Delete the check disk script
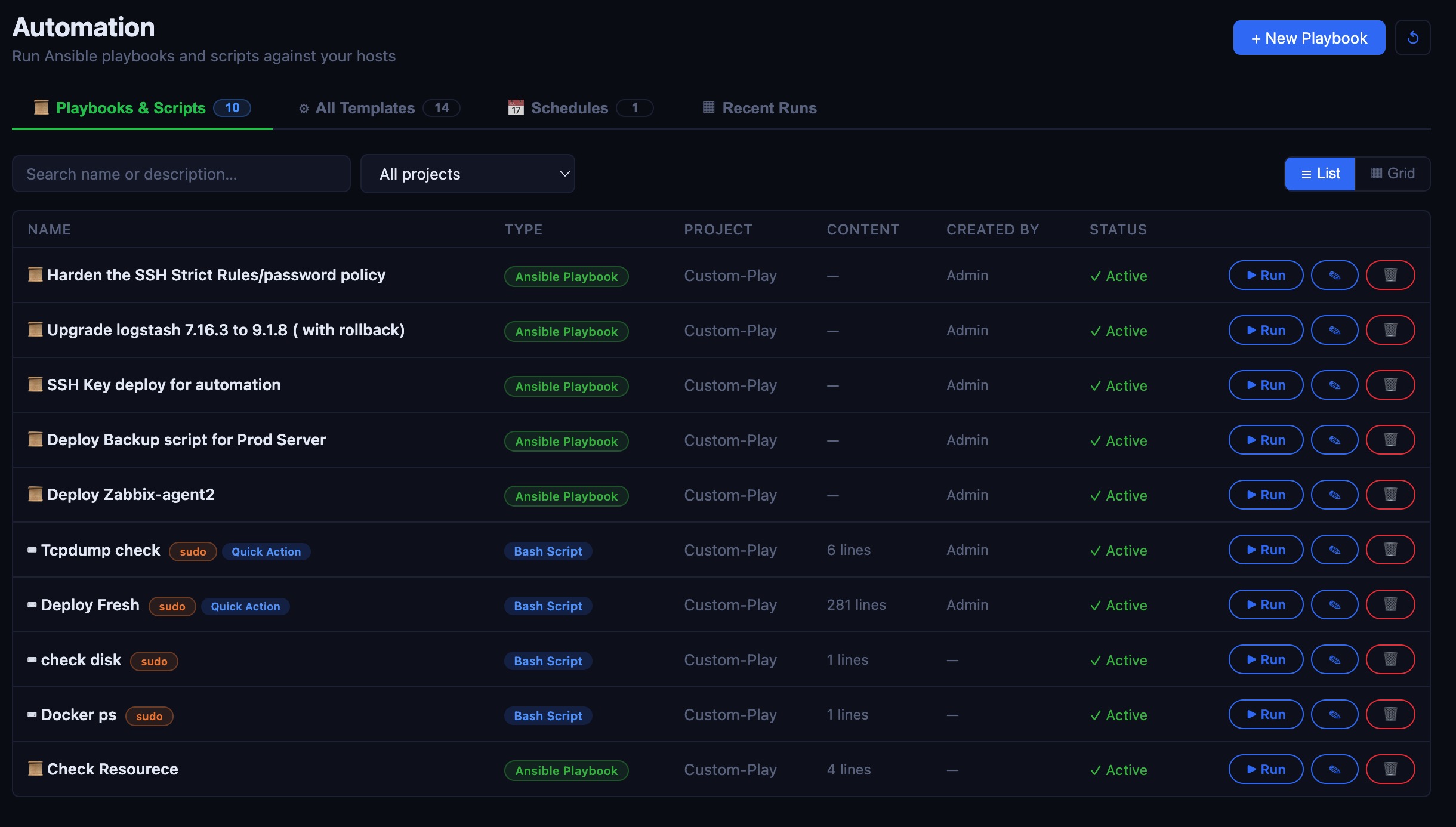Viewport: 1456px width, 827px height. click(1390, 659)
